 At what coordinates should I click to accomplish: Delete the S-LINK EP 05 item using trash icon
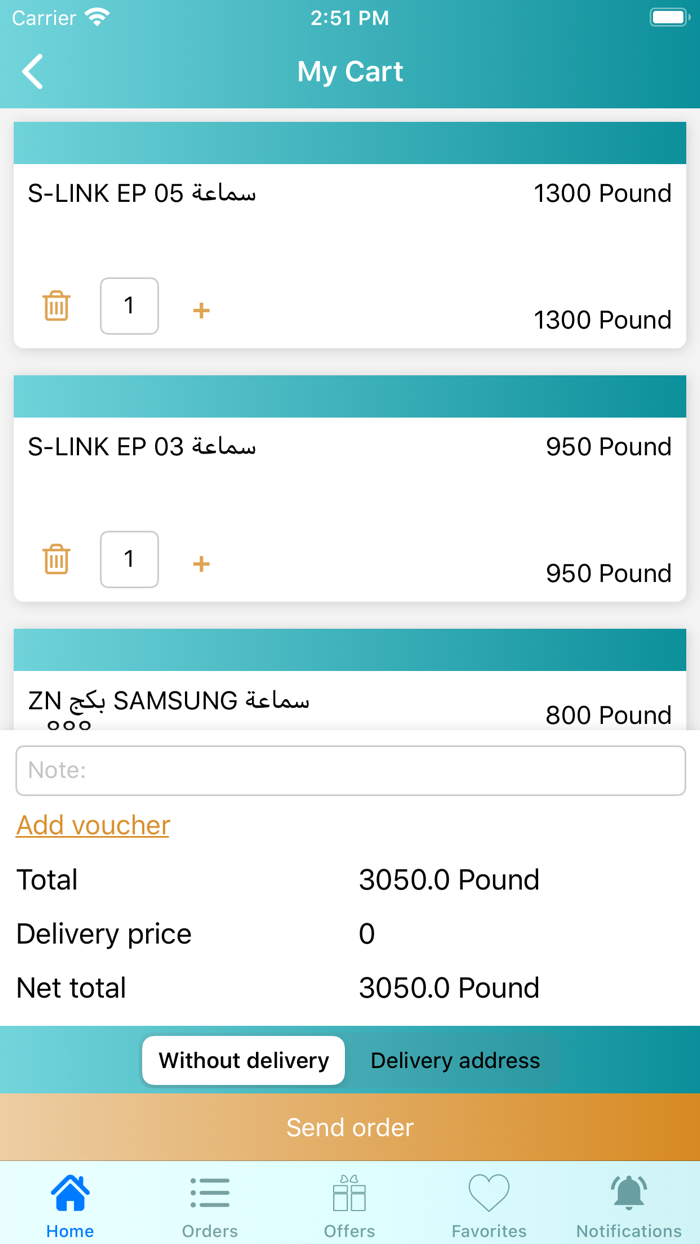(57, 306)
